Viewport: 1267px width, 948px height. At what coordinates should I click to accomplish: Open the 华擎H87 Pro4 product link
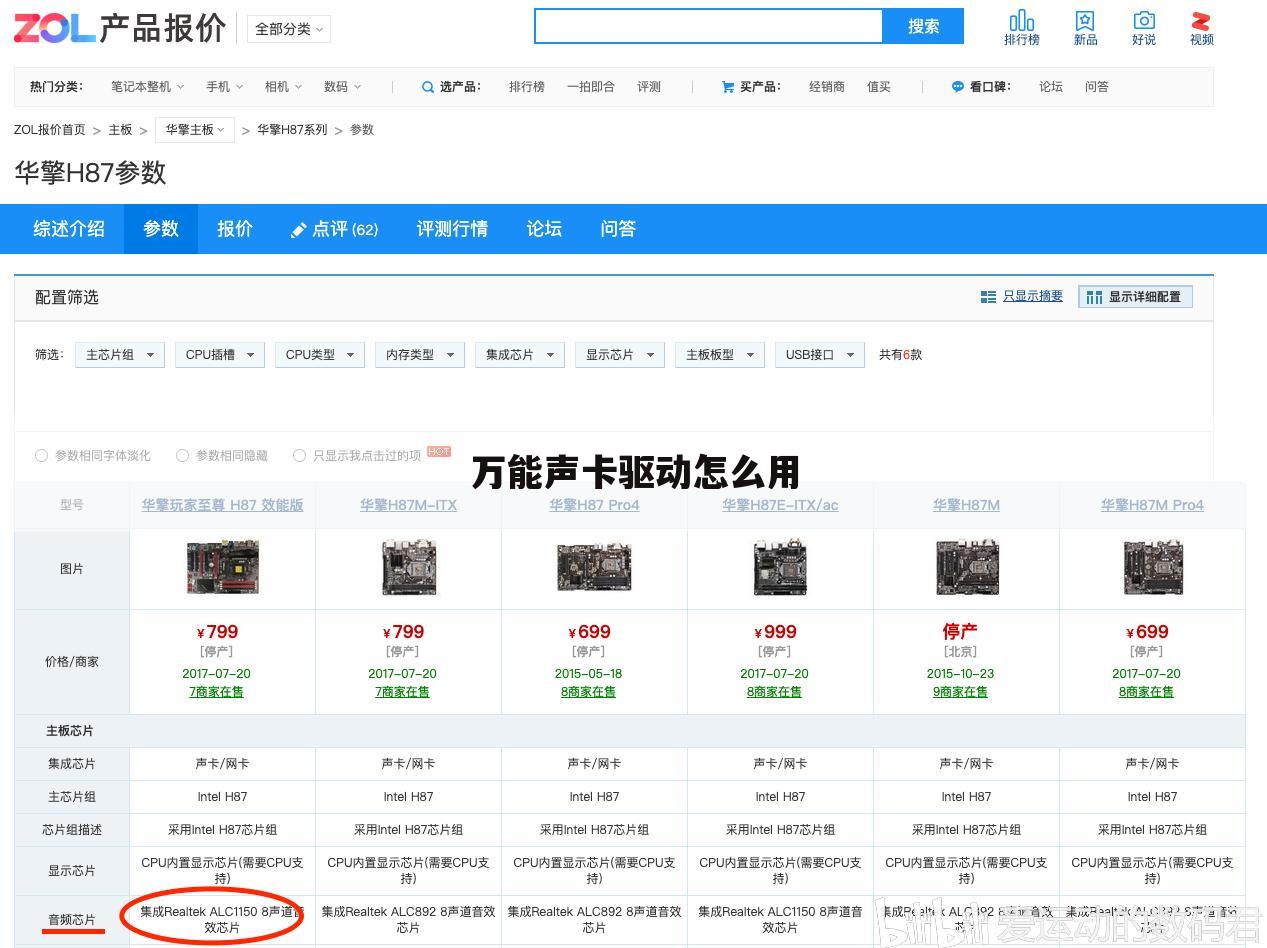[594, 505]
